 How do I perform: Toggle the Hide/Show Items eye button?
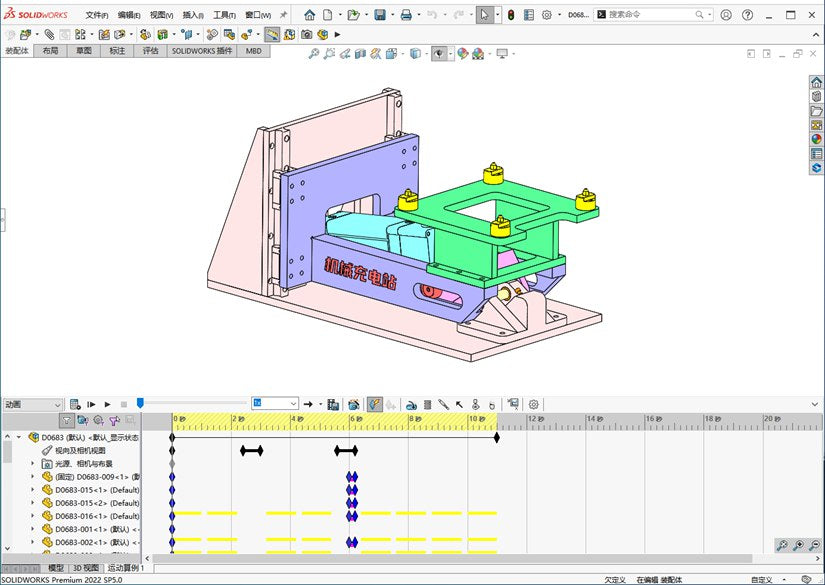(439, 53)
